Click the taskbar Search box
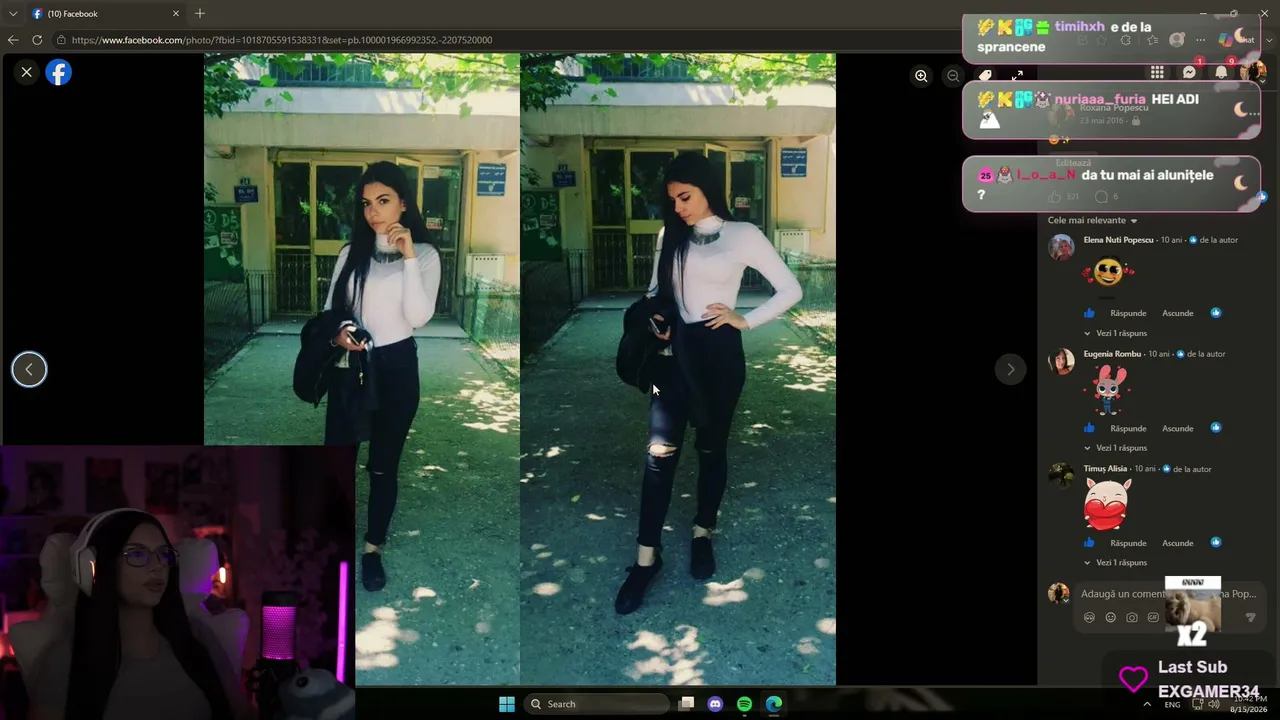Viewport: 1280px width, 720px height. click(x=597, y=704)
